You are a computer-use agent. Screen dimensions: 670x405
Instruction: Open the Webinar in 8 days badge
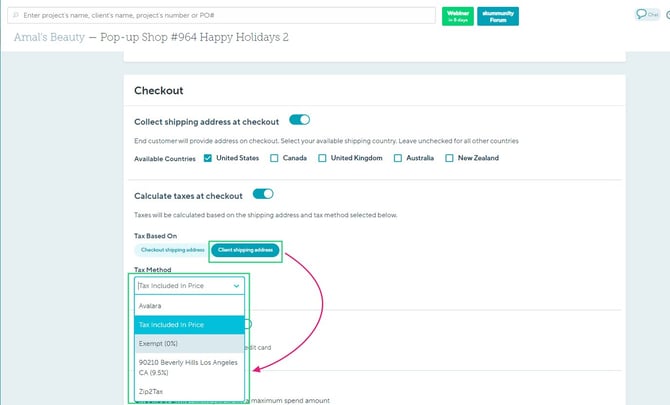click(458, 15)
